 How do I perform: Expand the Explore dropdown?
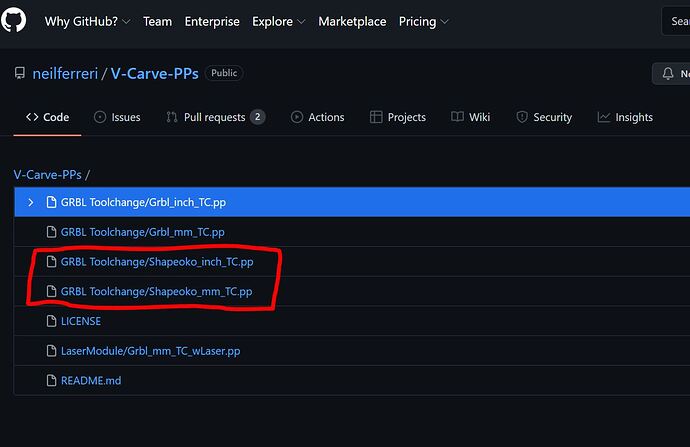point(279,22)
